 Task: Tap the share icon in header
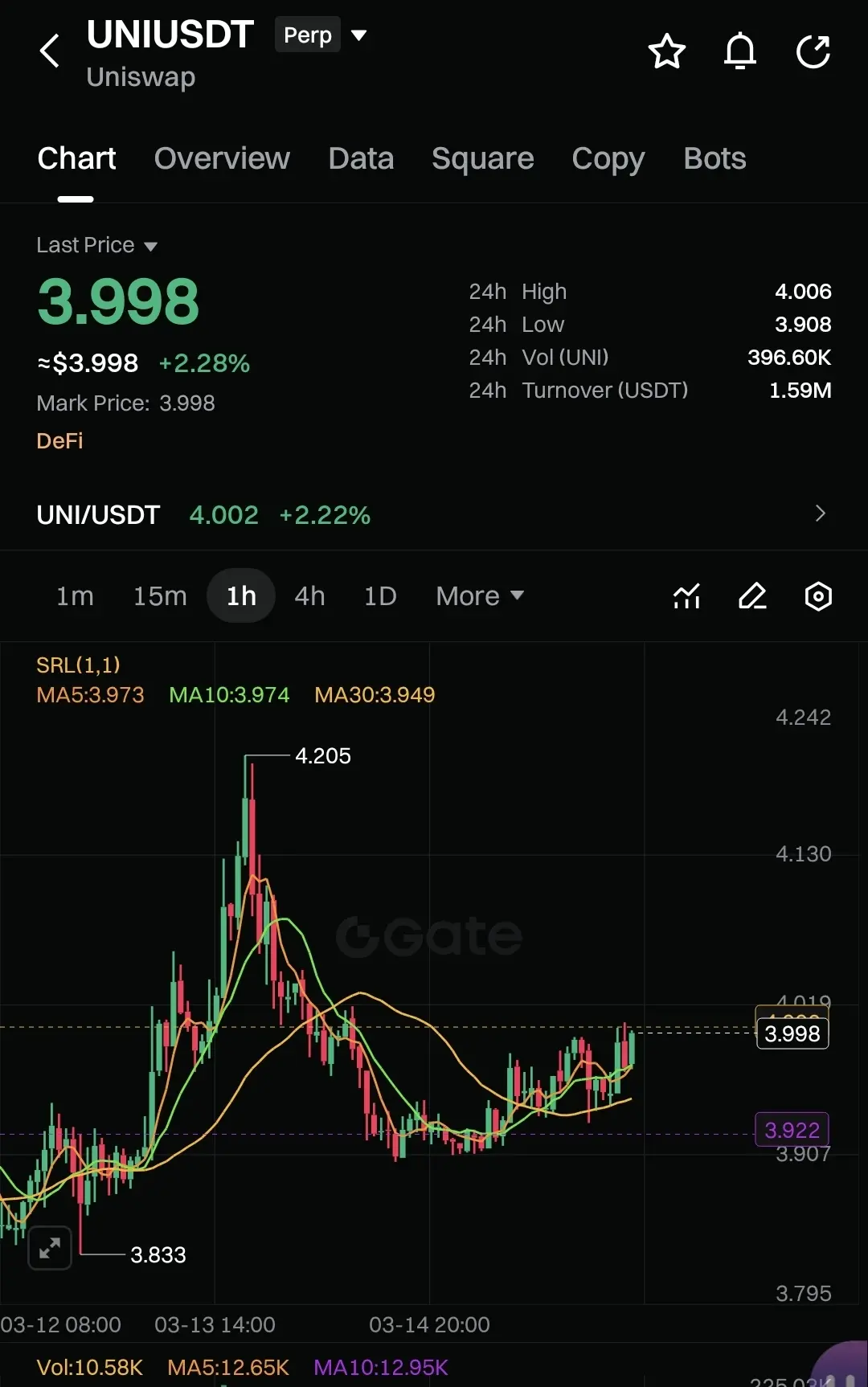[813, 51]
